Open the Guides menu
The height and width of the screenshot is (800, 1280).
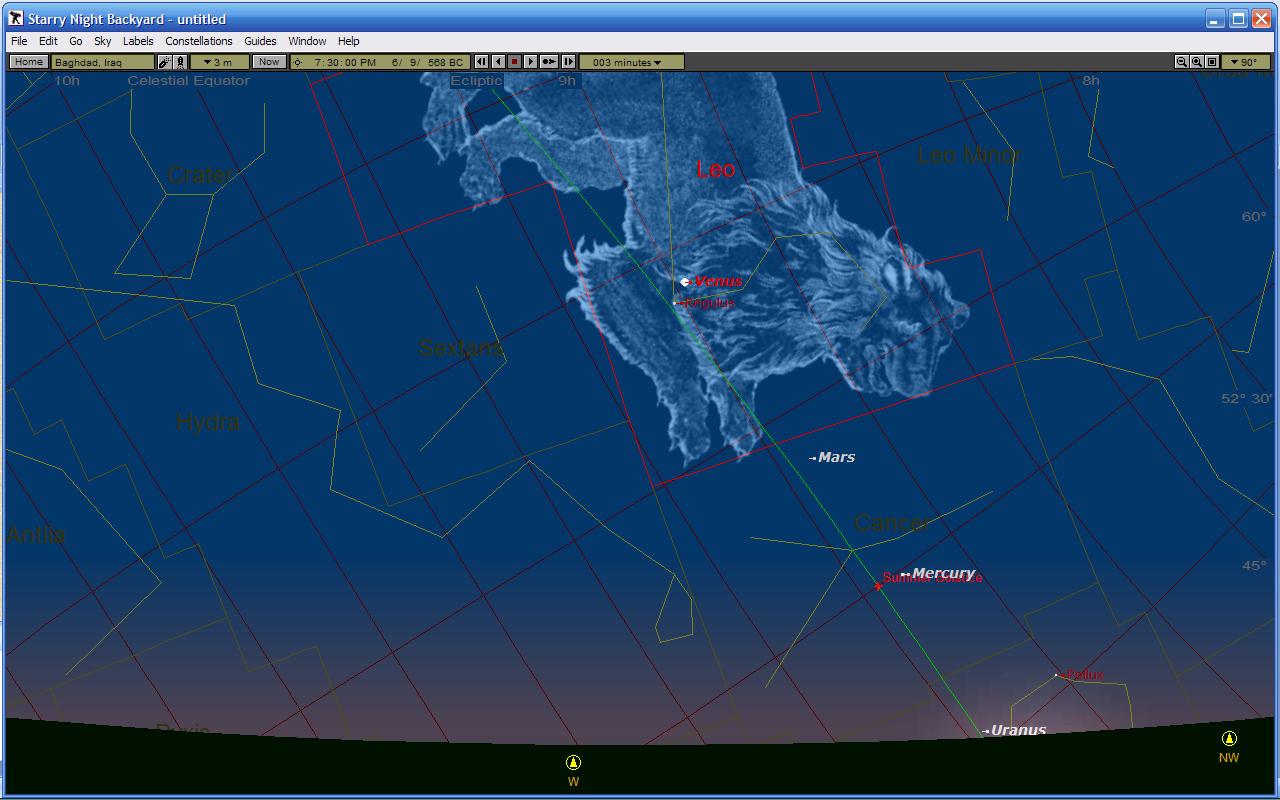coord(260,41)
